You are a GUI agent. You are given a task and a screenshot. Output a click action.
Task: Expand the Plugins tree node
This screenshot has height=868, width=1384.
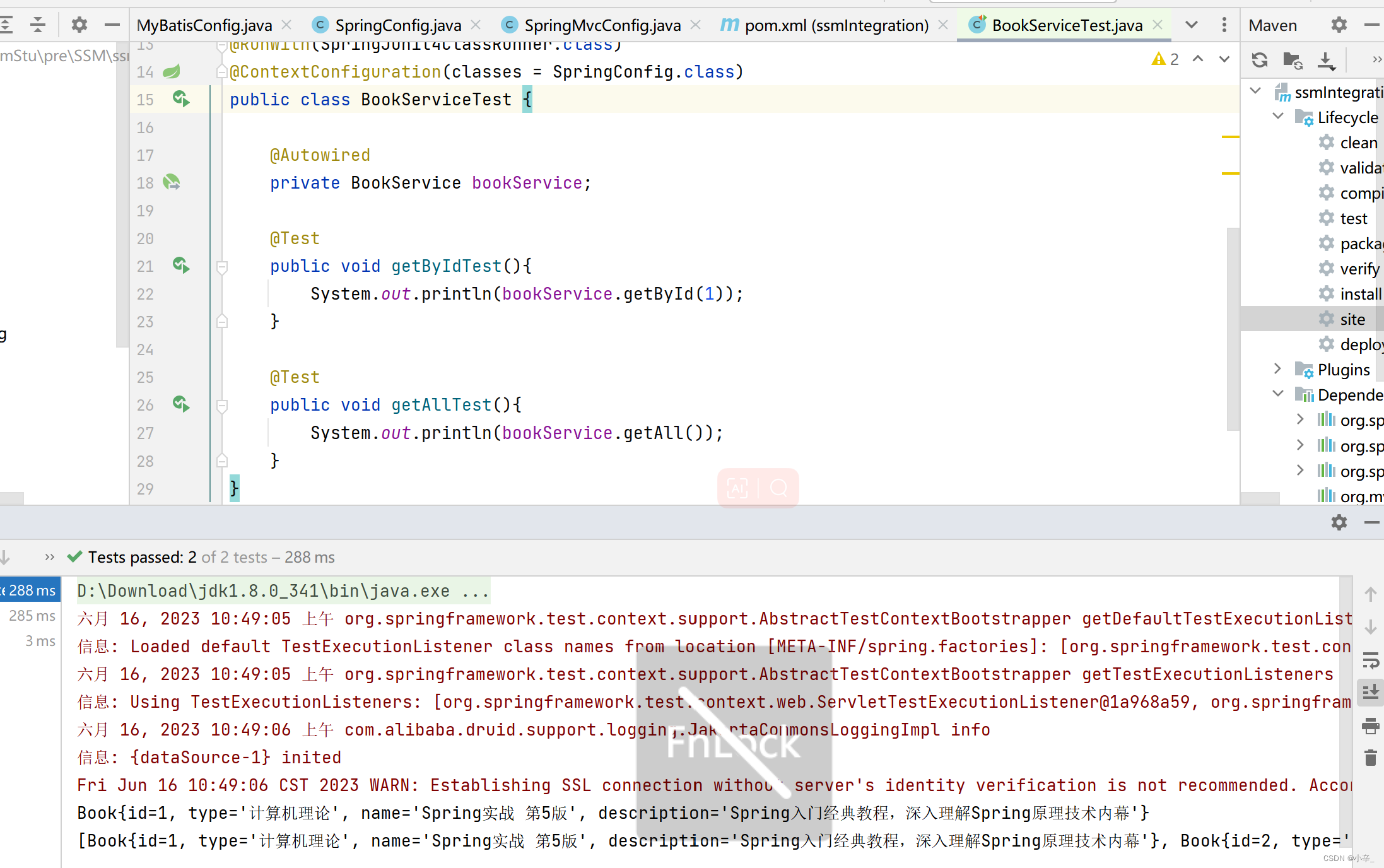pyautogui.click(x=1278, y=369)
